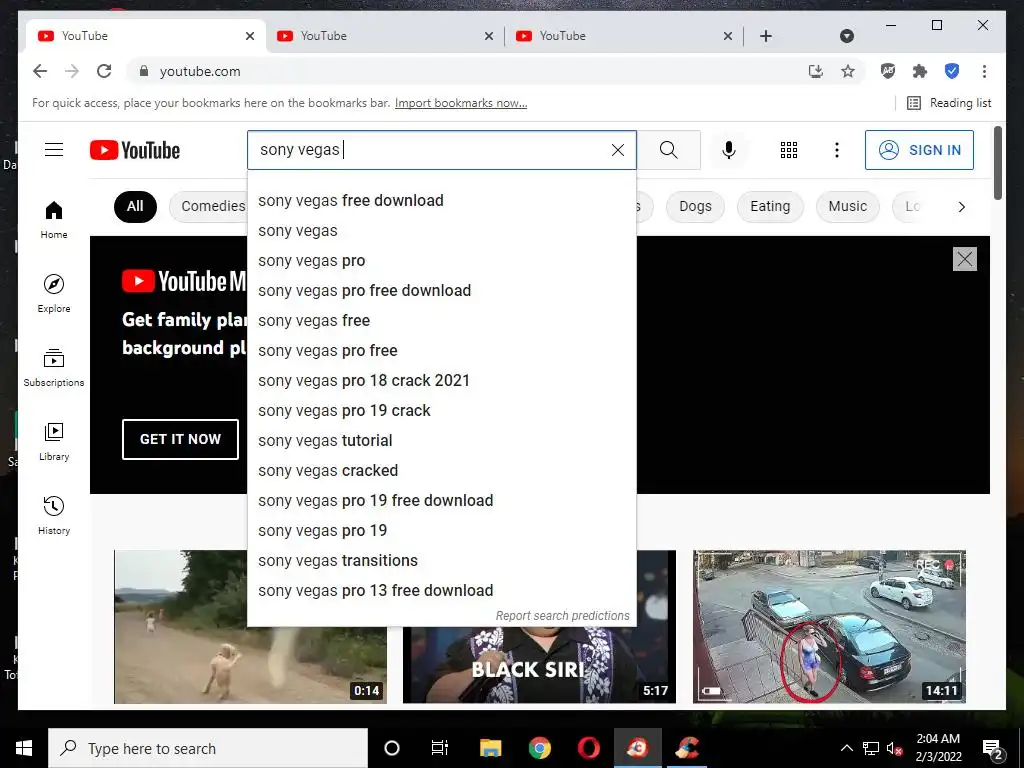The image size is (1024, 768).
Task: Open YouTube settings three-dot menu
Action: coord(837,150)
